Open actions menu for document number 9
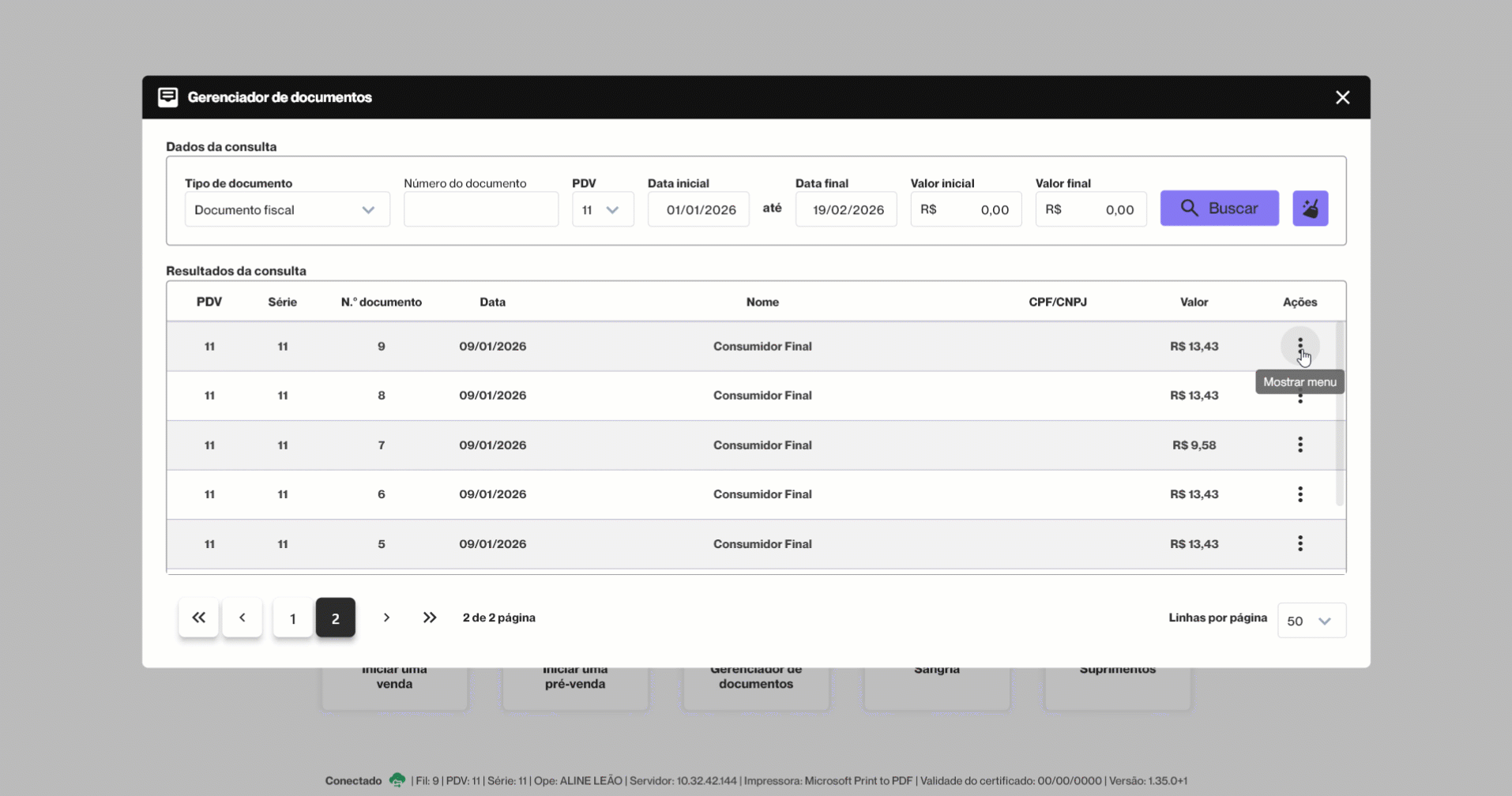 [x=1299, y=346]
